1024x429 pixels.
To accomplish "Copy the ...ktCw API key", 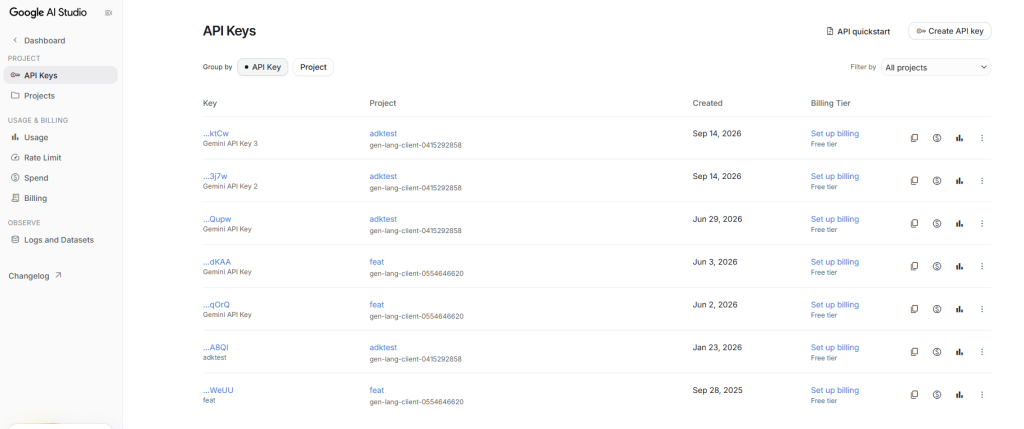I will point(914,138).
